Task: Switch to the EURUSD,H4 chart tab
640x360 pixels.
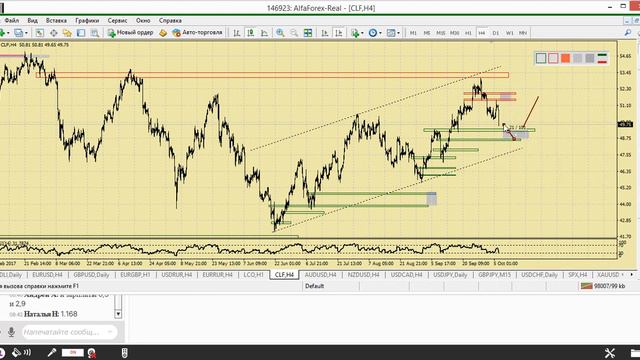Action: [47, 275]
